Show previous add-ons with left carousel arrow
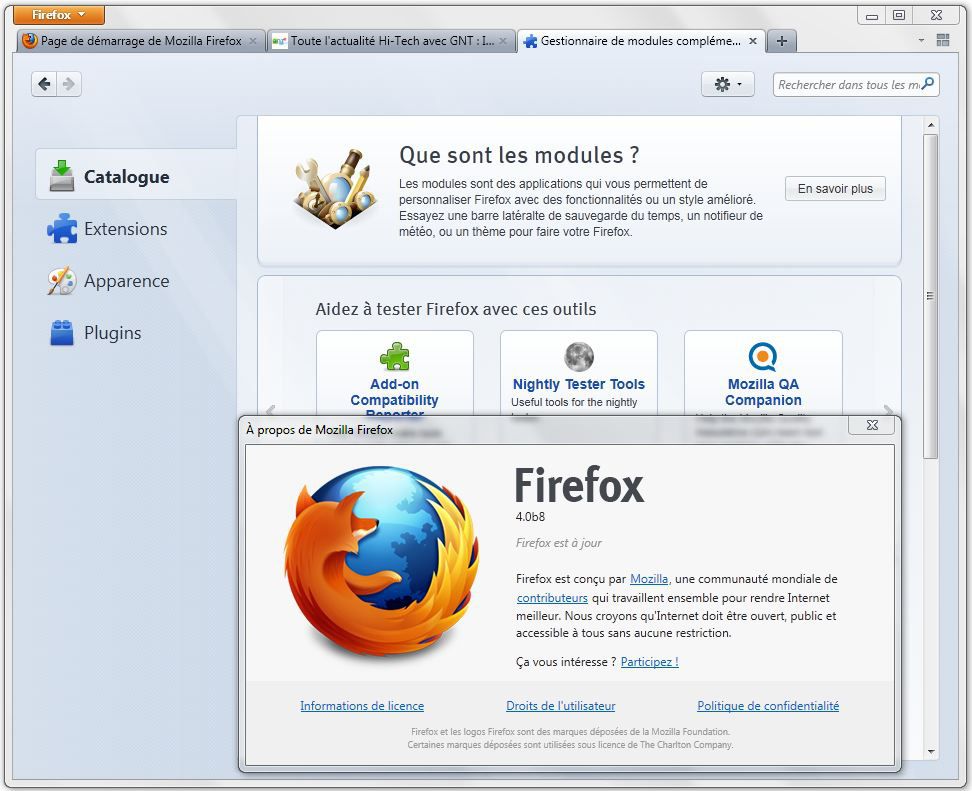This screenshot has width=972, height=791. [270, 410]
